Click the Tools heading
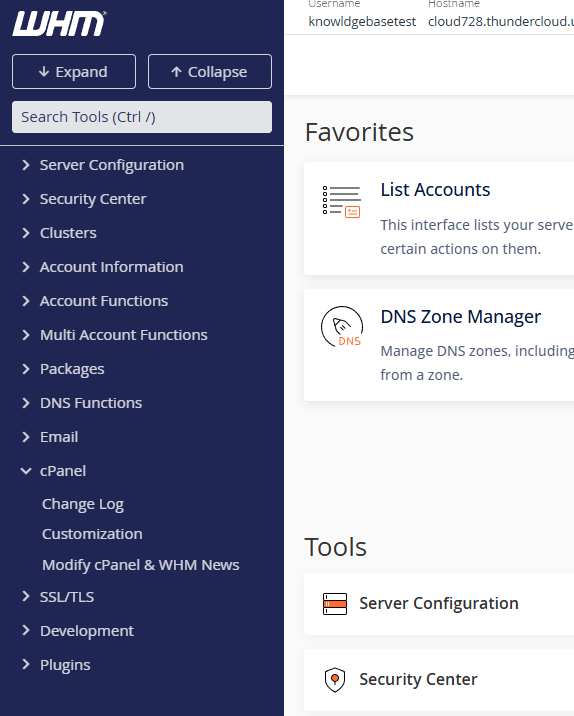The height and width of the screenshot is (716, 574). click(x=336, y=547)
